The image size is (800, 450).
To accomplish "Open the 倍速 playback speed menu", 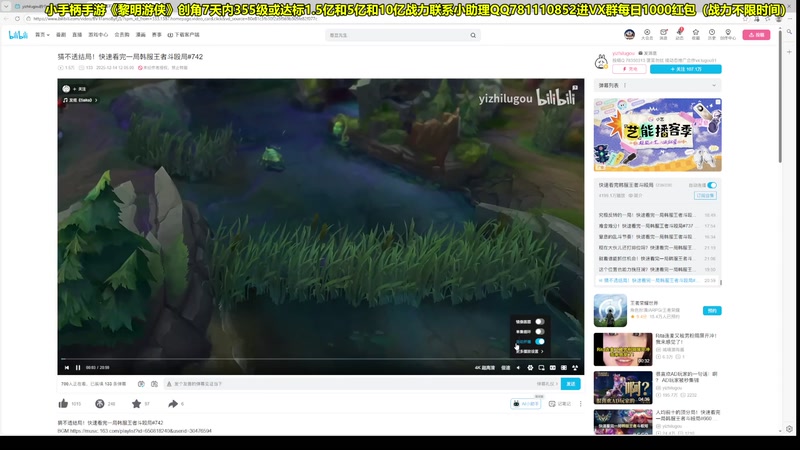I will coord(505,367).
